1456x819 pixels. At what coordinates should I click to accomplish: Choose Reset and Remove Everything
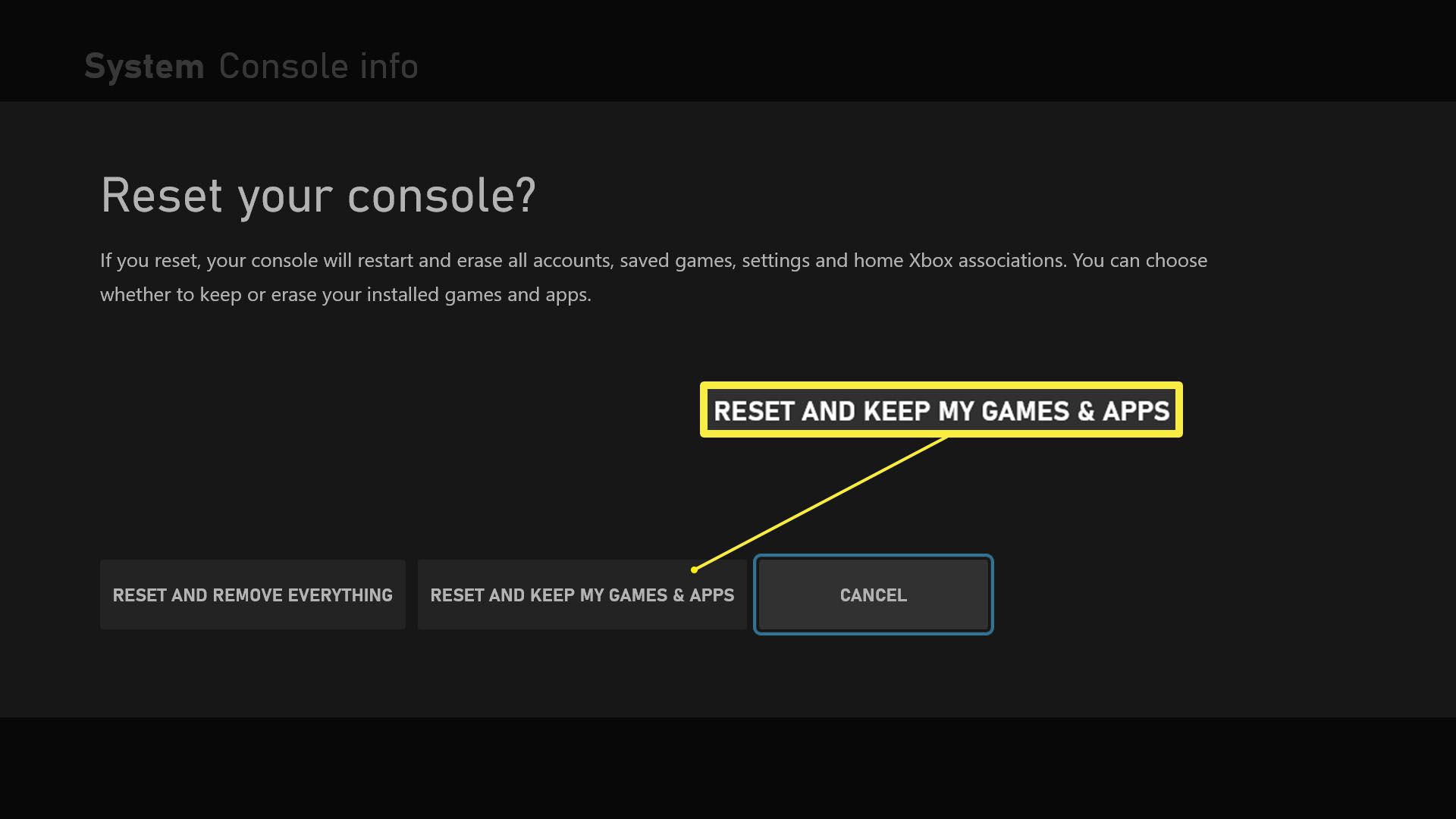[253, 595]
